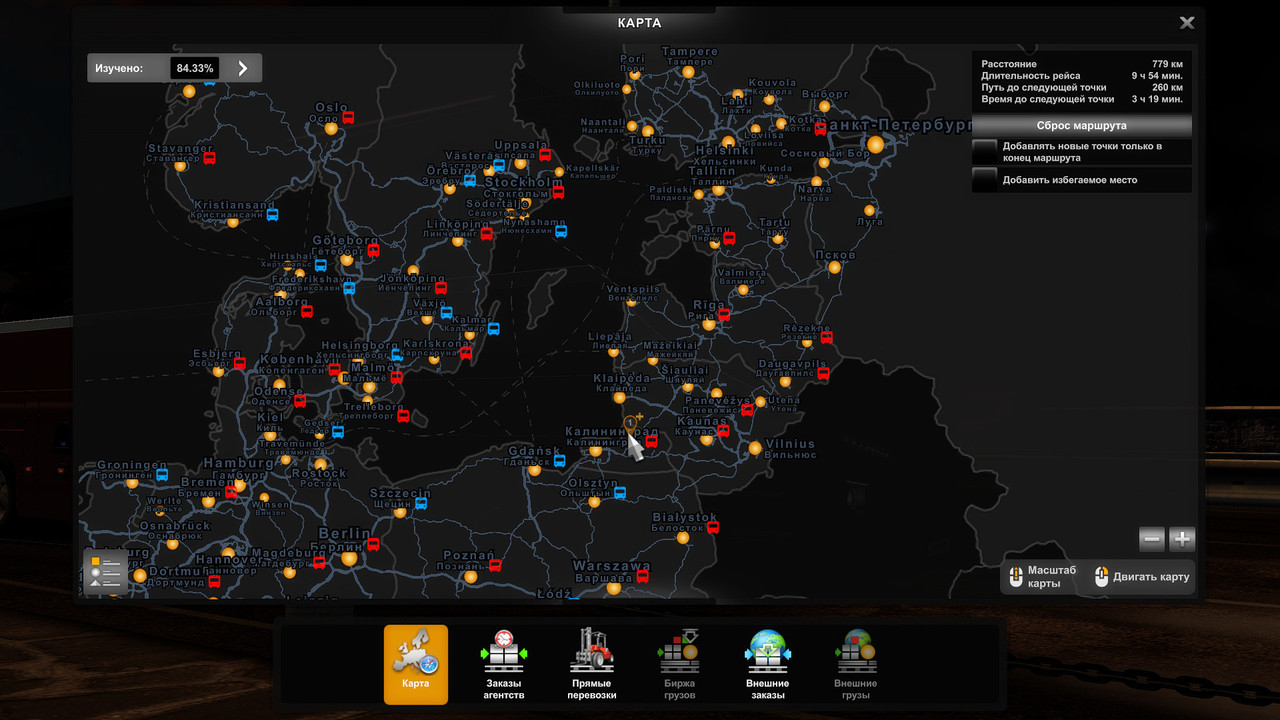Click the red garage icon near Oslo
Screen dimensions: 1280x720
coord(348,117)
